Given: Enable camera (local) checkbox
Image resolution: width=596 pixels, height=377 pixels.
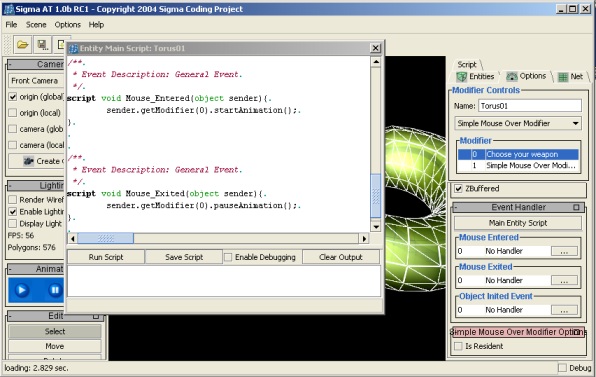Looking at the screenshot, I should tap(13, 145).
